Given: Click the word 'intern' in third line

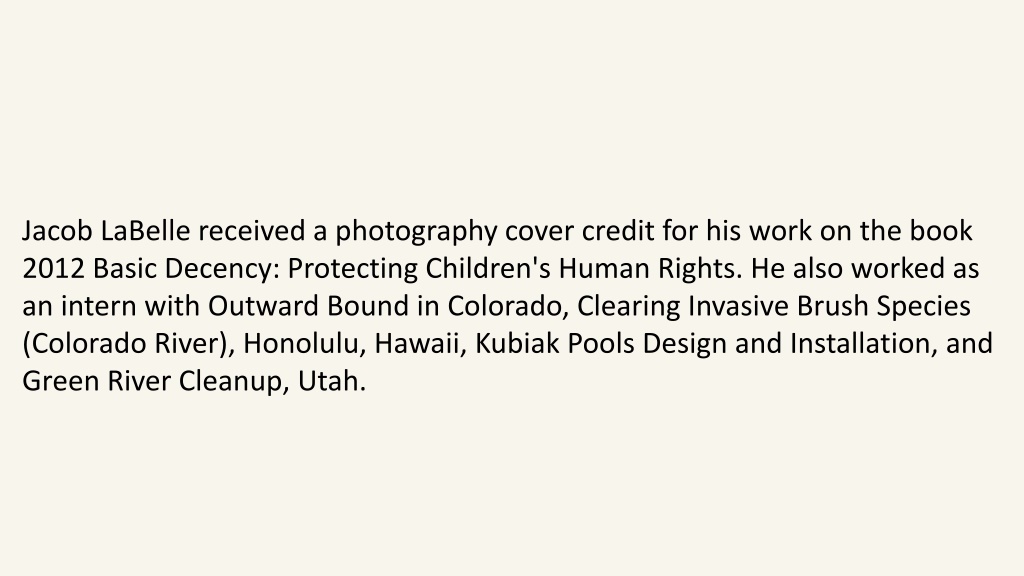Looking at the screenshot, I should [99, 306].
